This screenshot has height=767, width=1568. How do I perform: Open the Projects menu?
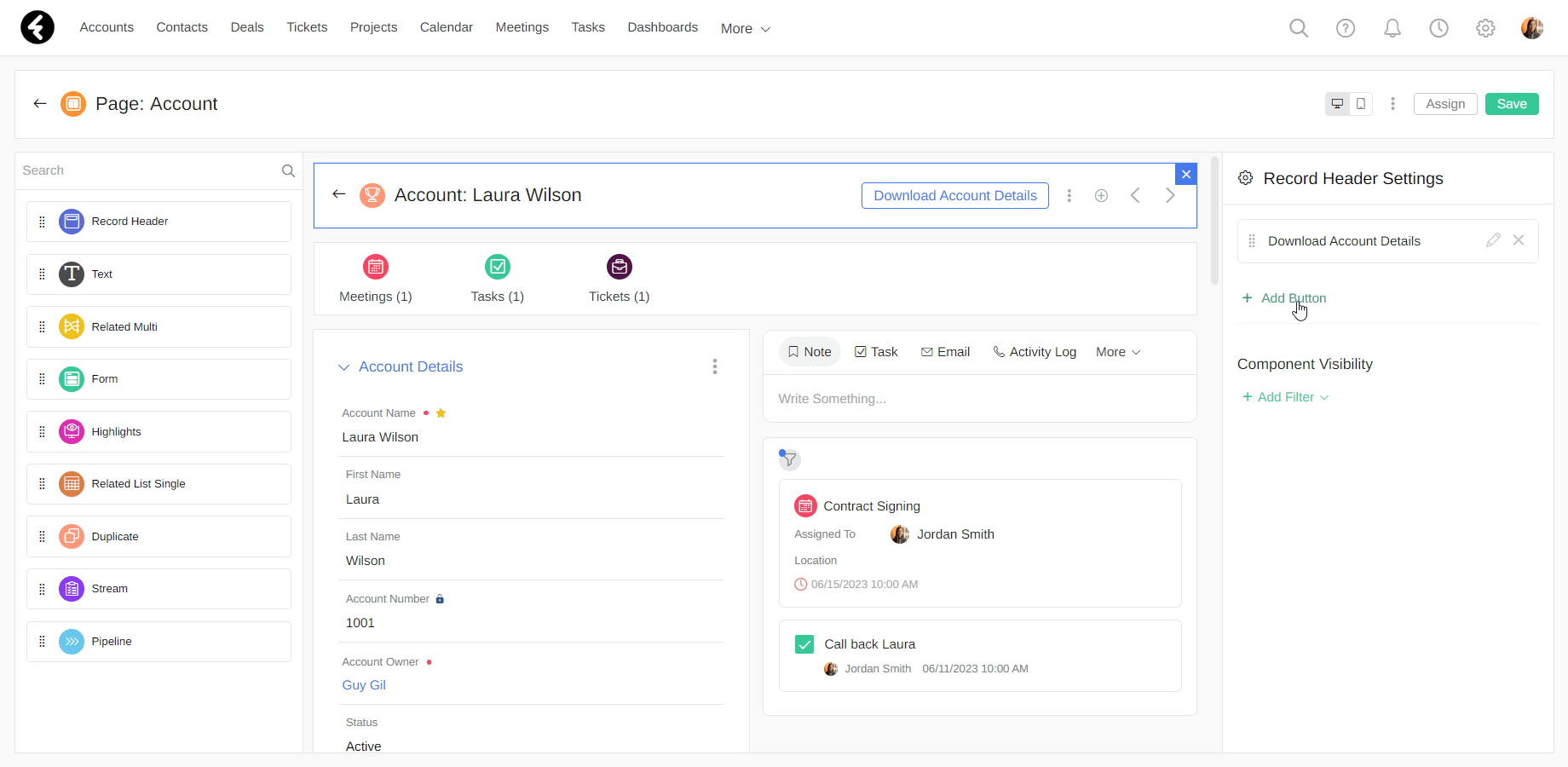point(374,27)
